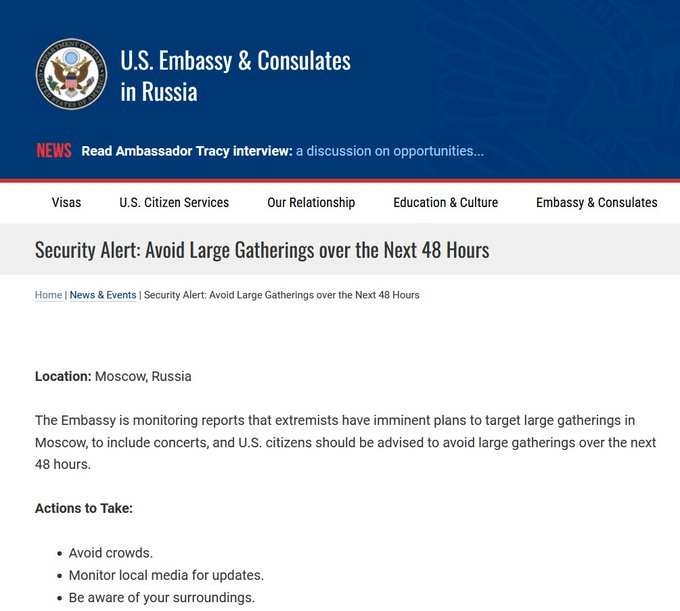Click the Security Alert title in the breadcrumb trail
This screenshot has width=680, height=611.
point(282,295)
